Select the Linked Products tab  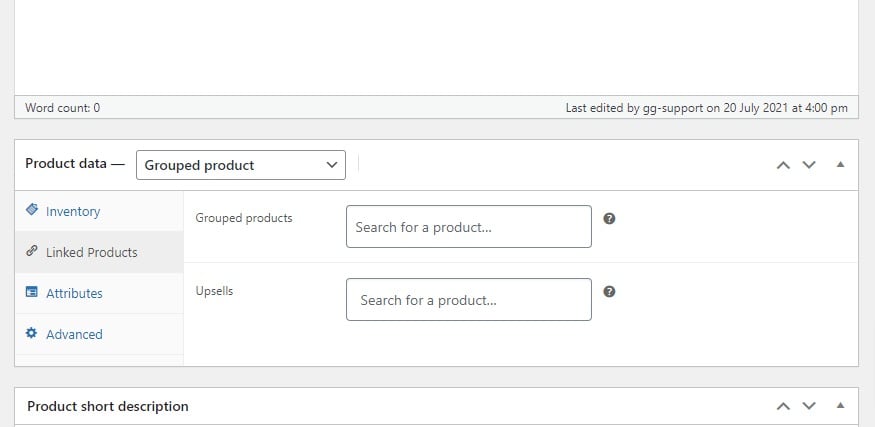pyautogui.click(x=99, y=252)
